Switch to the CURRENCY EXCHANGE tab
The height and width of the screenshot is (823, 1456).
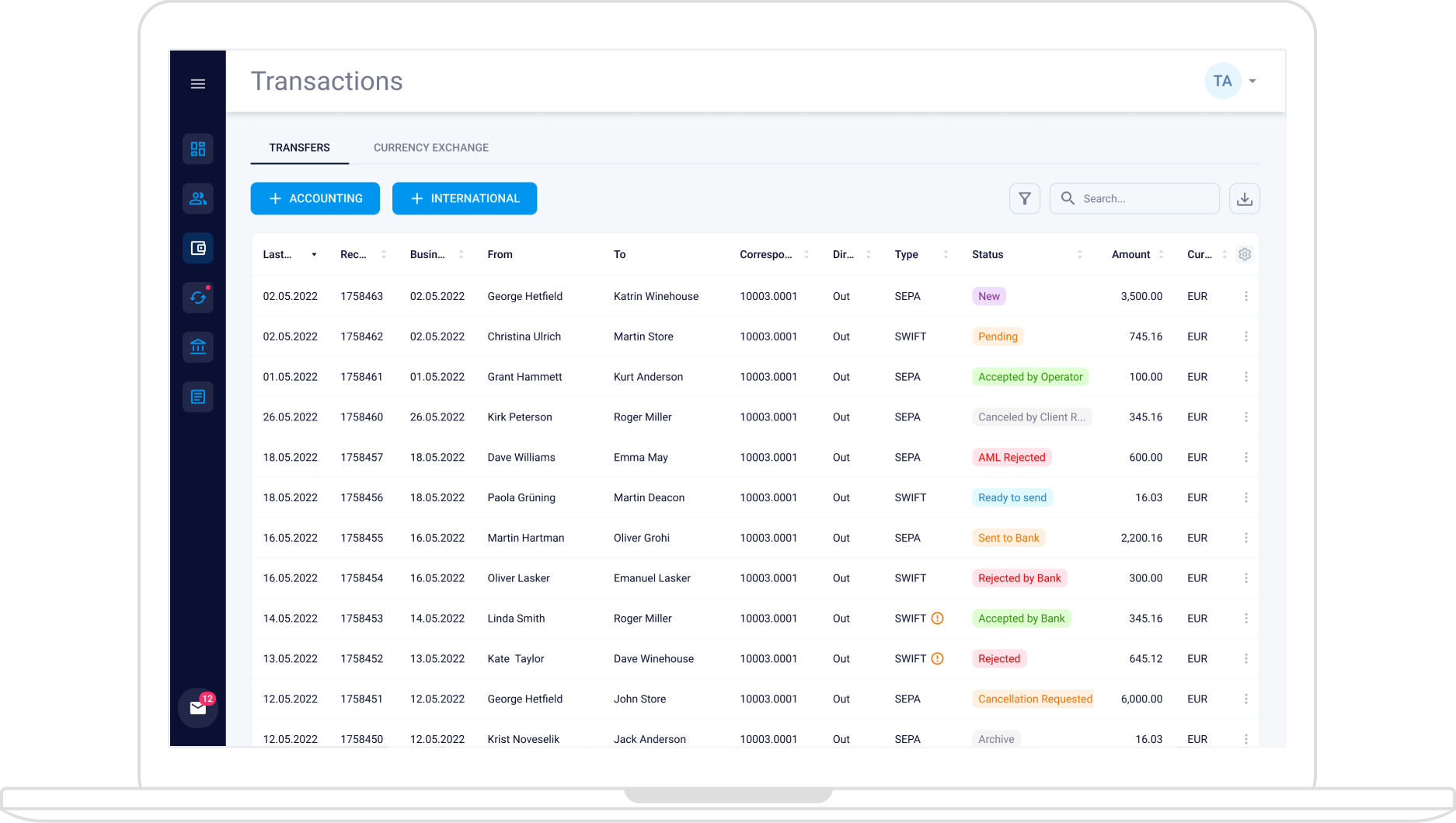pos(430,147)
